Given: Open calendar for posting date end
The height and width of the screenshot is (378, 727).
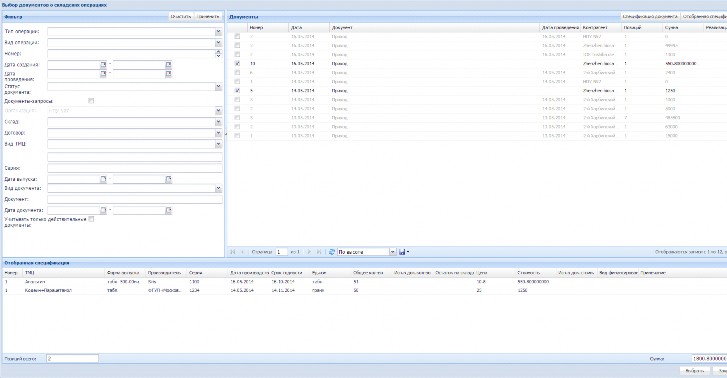Looking at the screenshot, I should click(x=168, y=74).
